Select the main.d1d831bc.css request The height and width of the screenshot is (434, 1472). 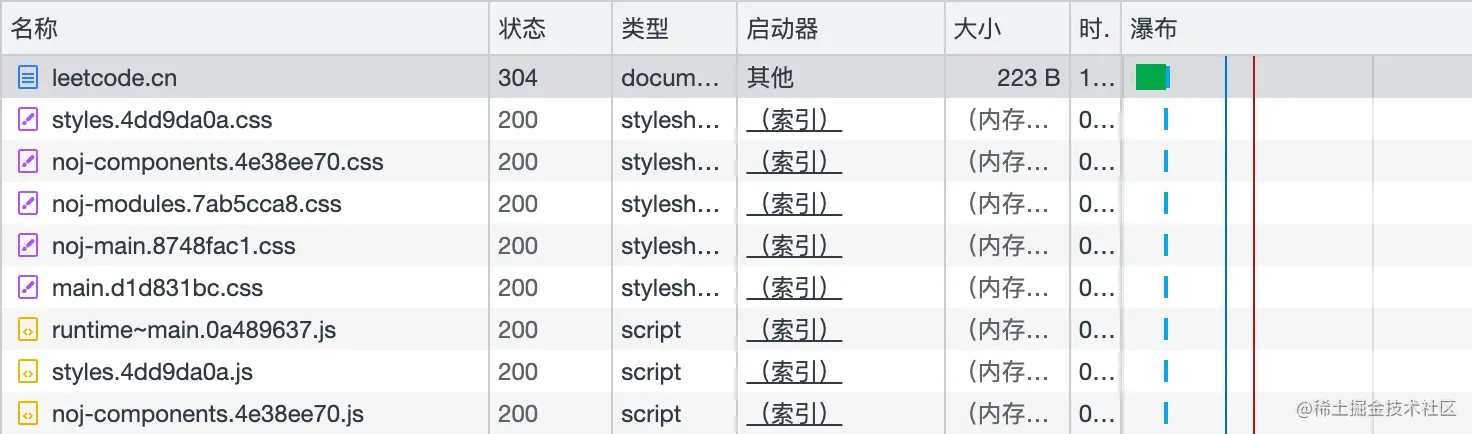736,287
